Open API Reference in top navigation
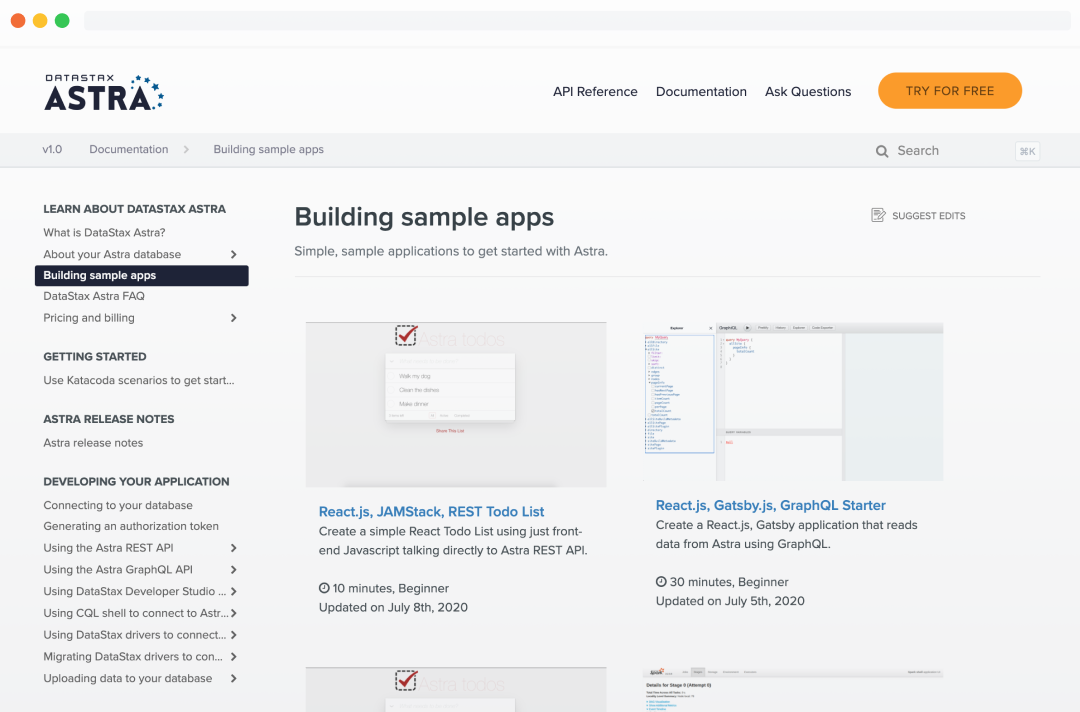1080x712 pixels. [x=595, y=92]
